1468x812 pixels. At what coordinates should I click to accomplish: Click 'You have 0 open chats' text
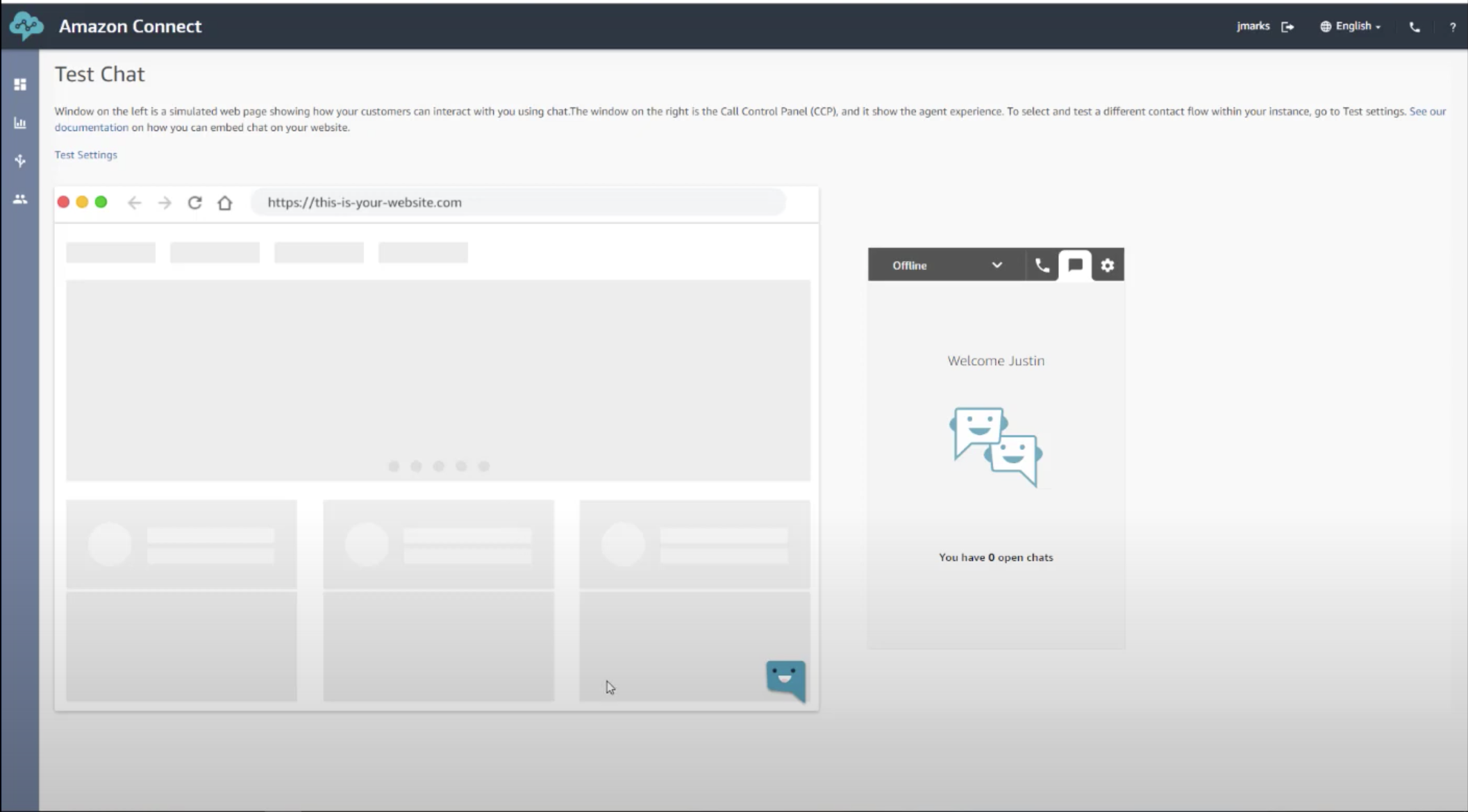tap(996, 557)
